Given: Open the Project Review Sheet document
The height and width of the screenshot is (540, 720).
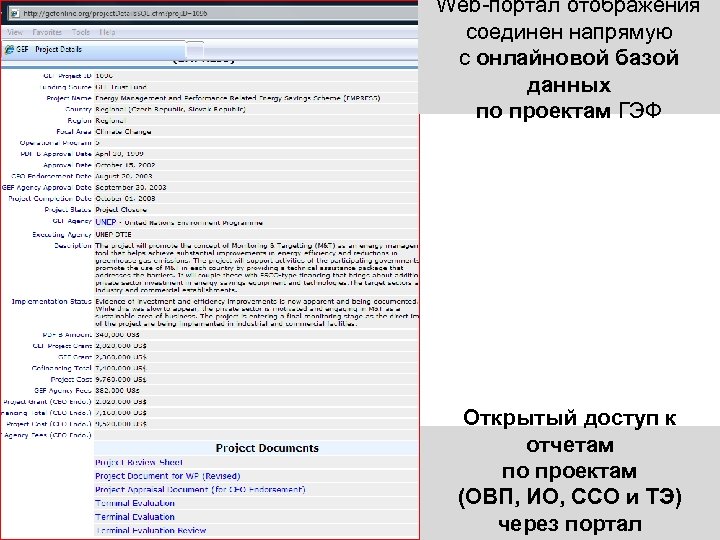Looking at the screenshot, I should 139,462.
